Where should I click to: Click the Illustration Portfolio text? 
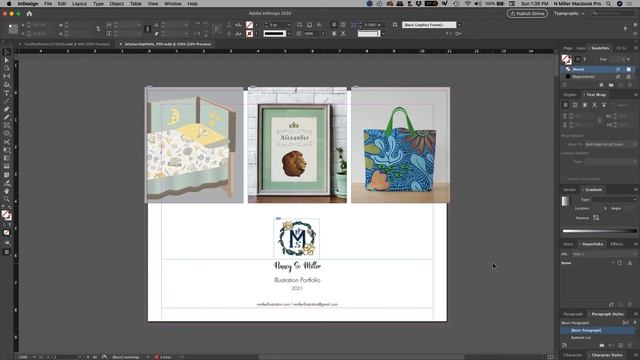tap(297, 280)
